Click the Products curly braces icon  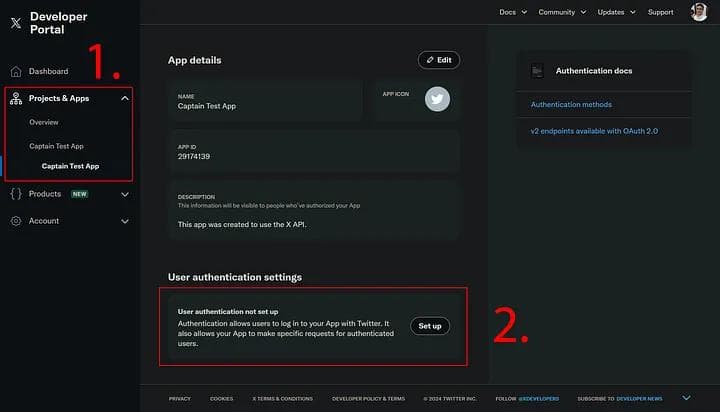click(x=16, y=194)
